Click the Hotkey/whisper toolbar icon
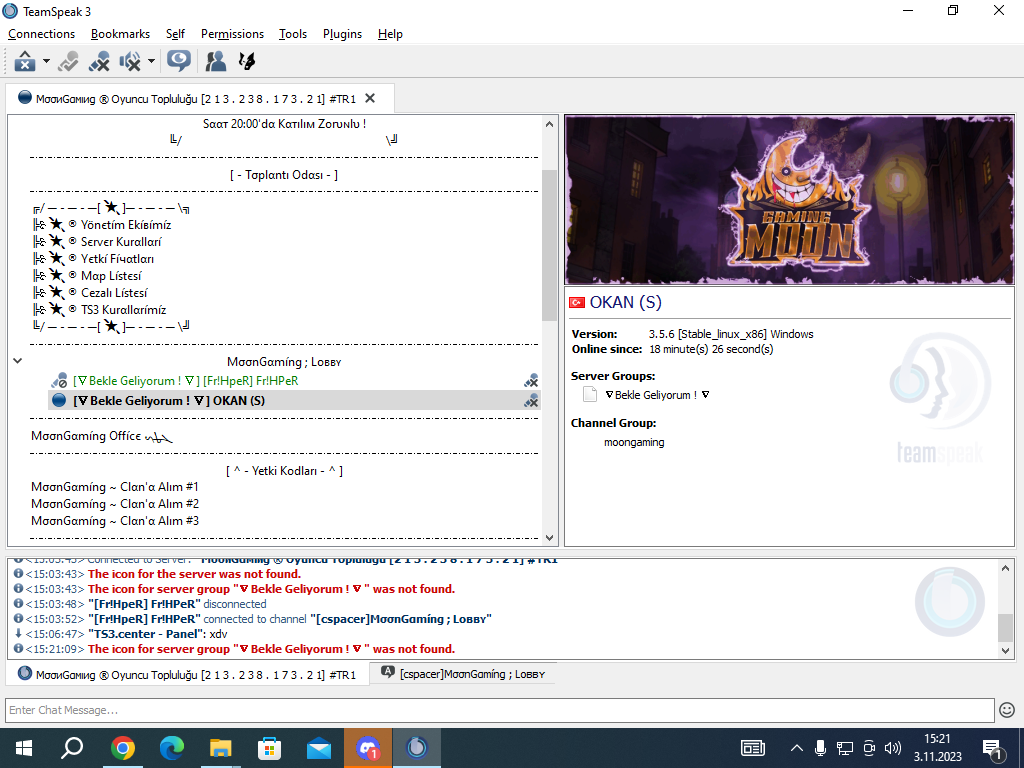The height and width of the screenshot is (768, 1024). click(x=247, y=61)
